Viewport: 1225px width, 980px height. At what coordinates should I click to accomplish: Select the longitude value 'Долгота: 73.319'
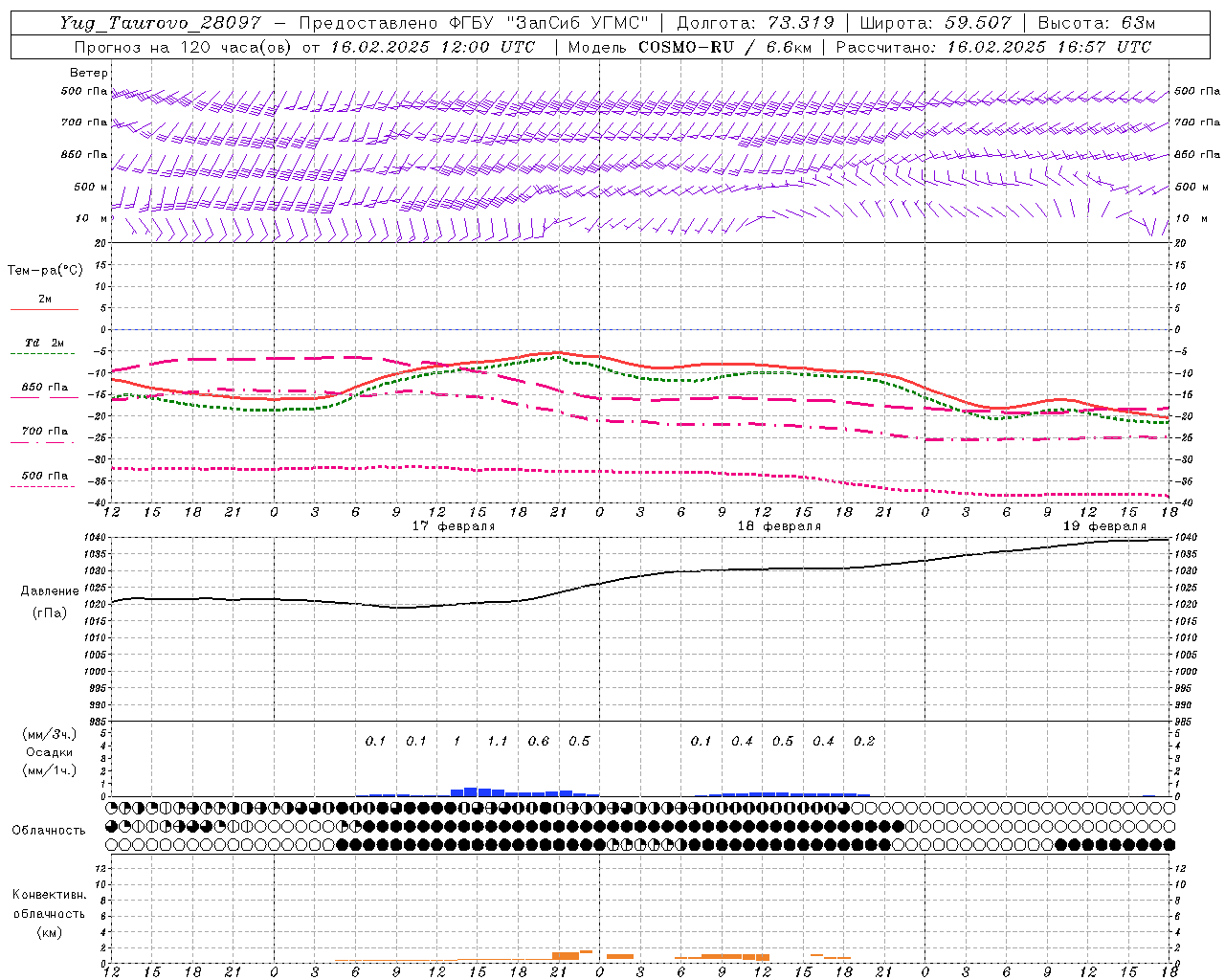pyautogui.click(x=755, y=23)
